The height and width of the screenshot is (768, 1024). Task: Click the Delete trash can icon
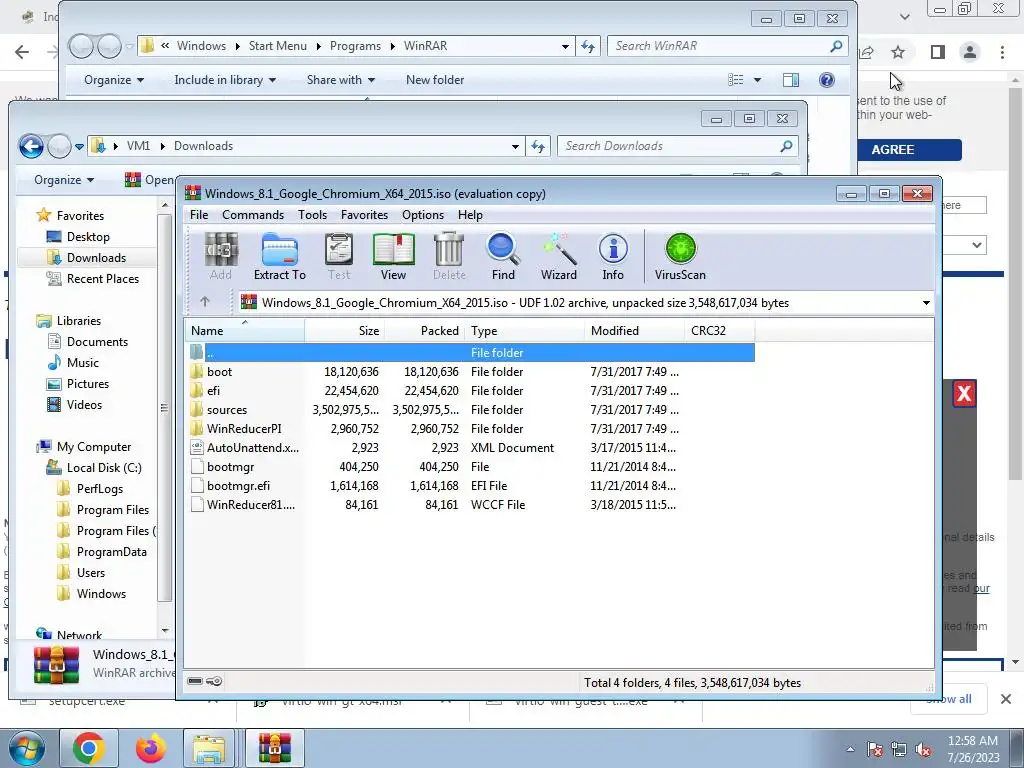click(449, 257)
